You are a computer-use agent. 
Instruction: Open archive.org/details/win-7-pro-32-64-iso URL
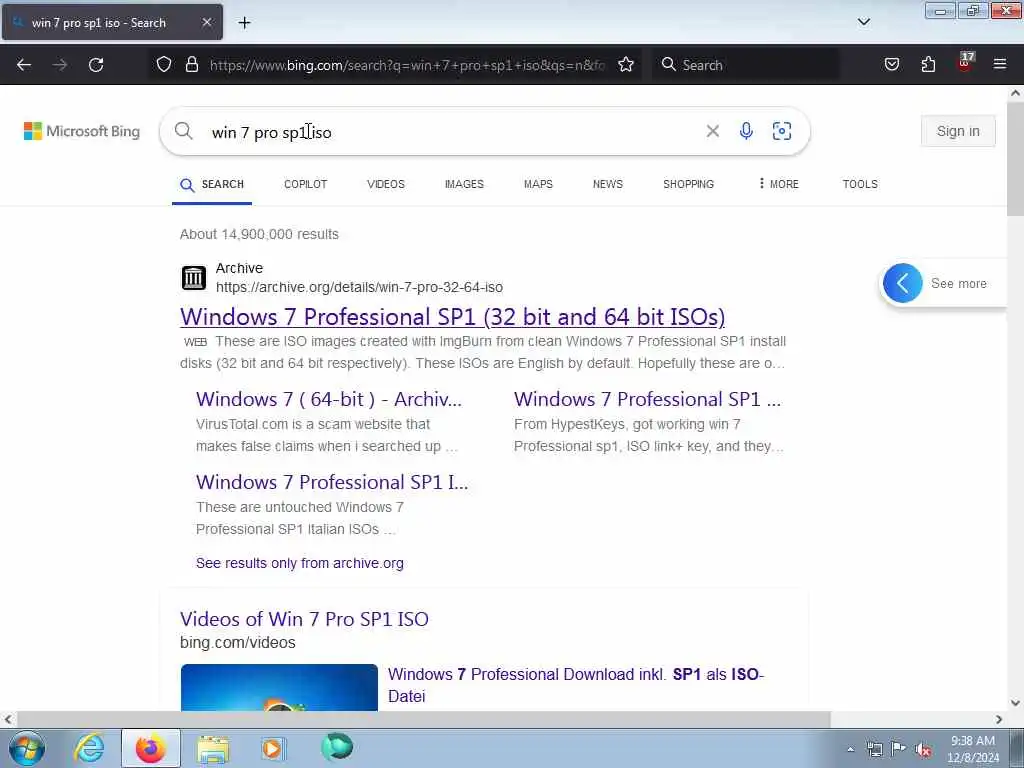click(x=359, y=287)
